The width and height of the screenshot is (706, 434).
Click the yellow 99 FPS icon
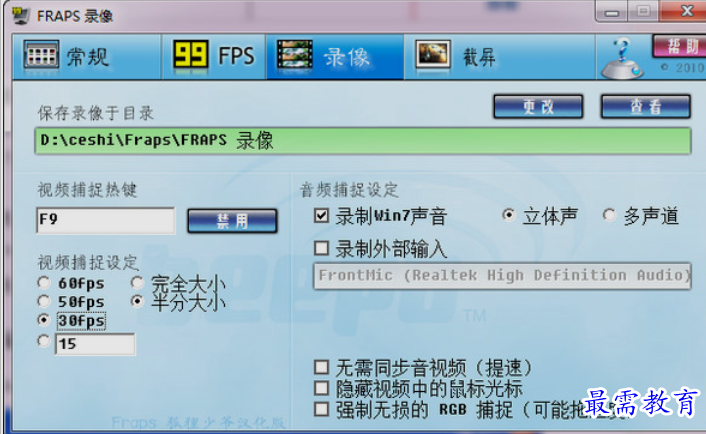click(x=190, y=56)
